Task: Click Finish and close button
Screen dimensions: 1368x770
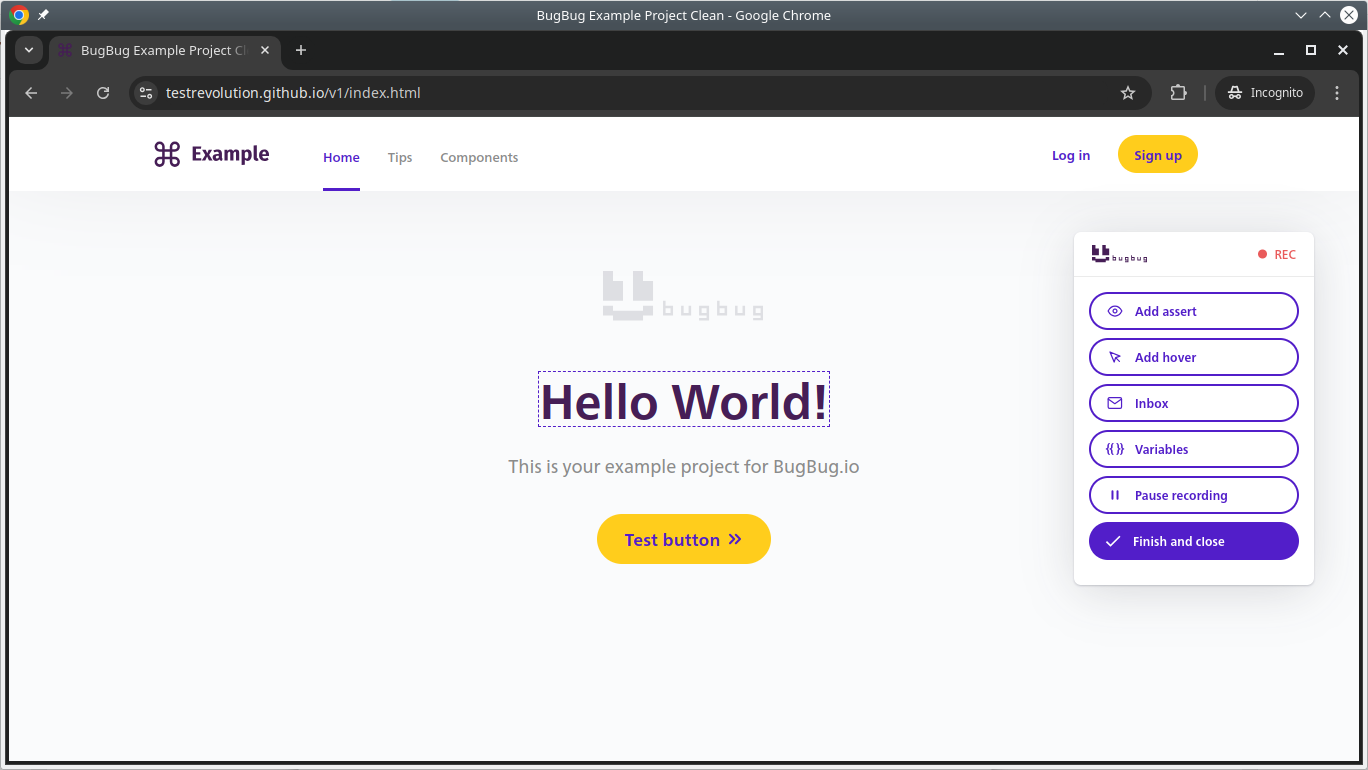Action: pos(1193,541)
